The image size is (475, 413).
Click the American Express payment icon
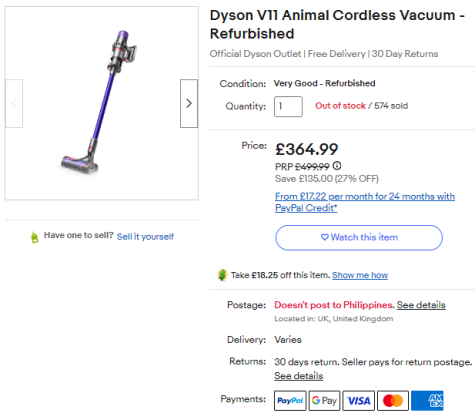pos(427,400)
